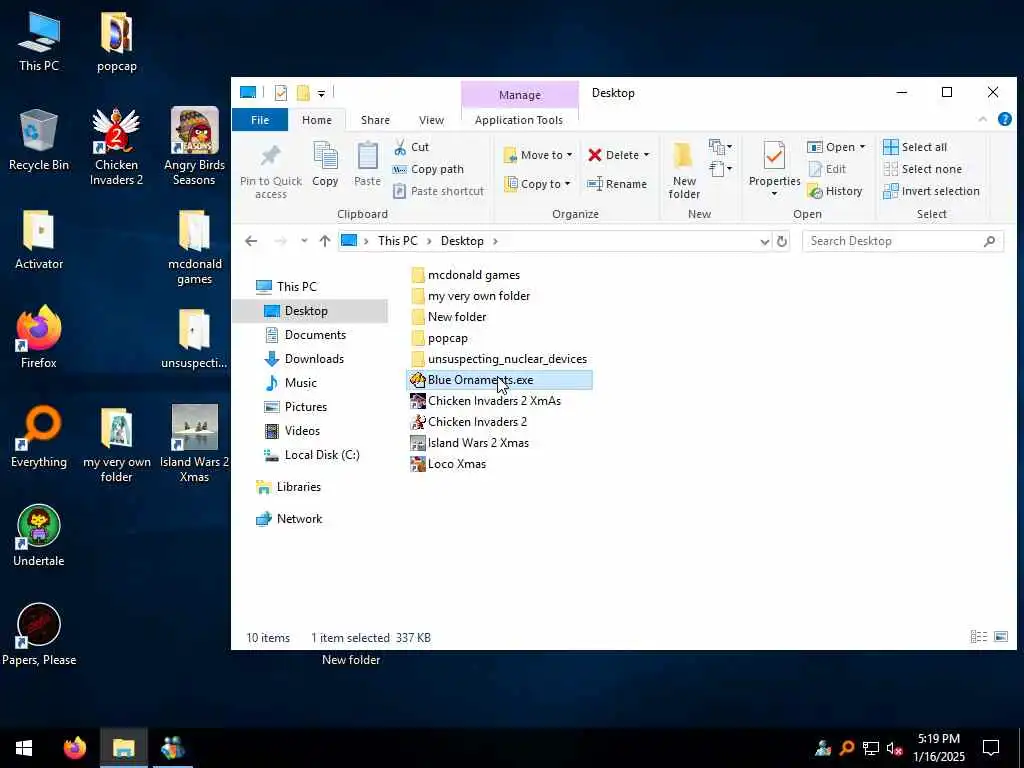Switch to the Share ribbon tab

(x=376, y=120)
